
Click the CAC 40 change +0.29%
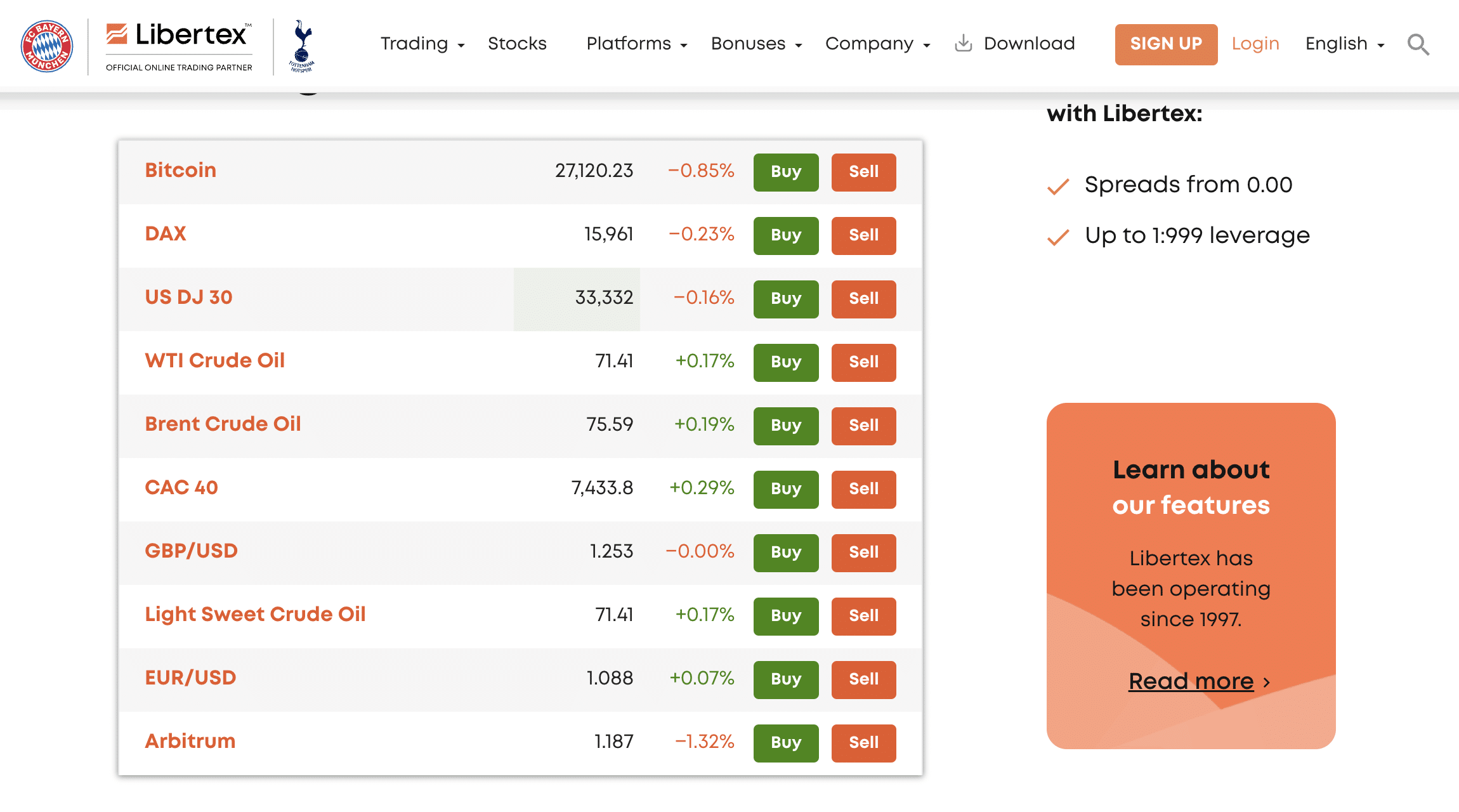click(702, 488)
